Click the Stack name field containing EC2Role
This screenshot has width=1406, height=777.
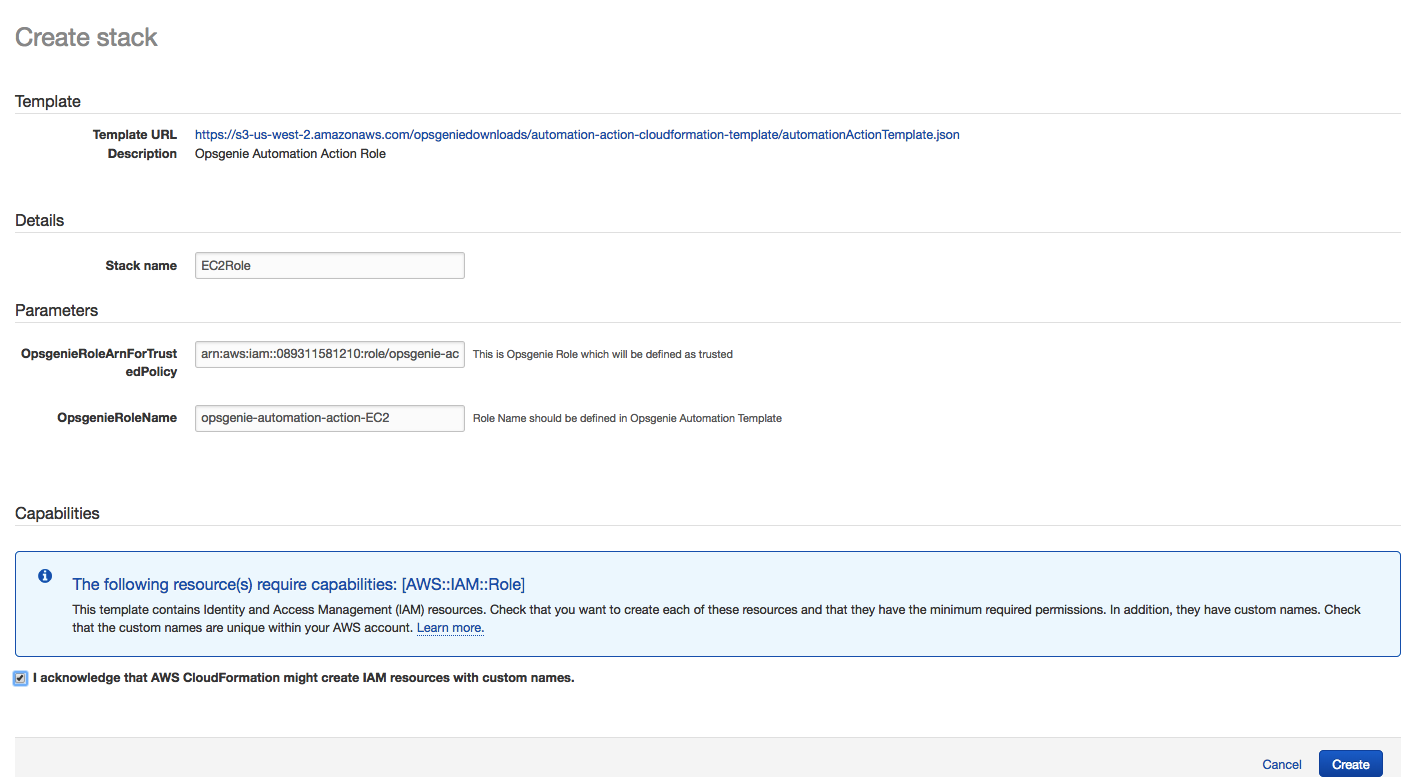click(x=330, y=266)
